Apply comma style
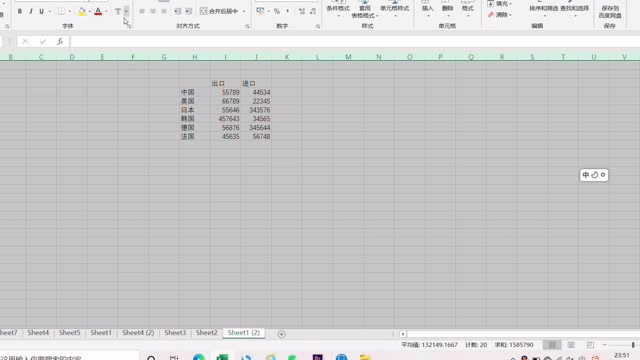 pyautogui.click(x=288, y=11)
